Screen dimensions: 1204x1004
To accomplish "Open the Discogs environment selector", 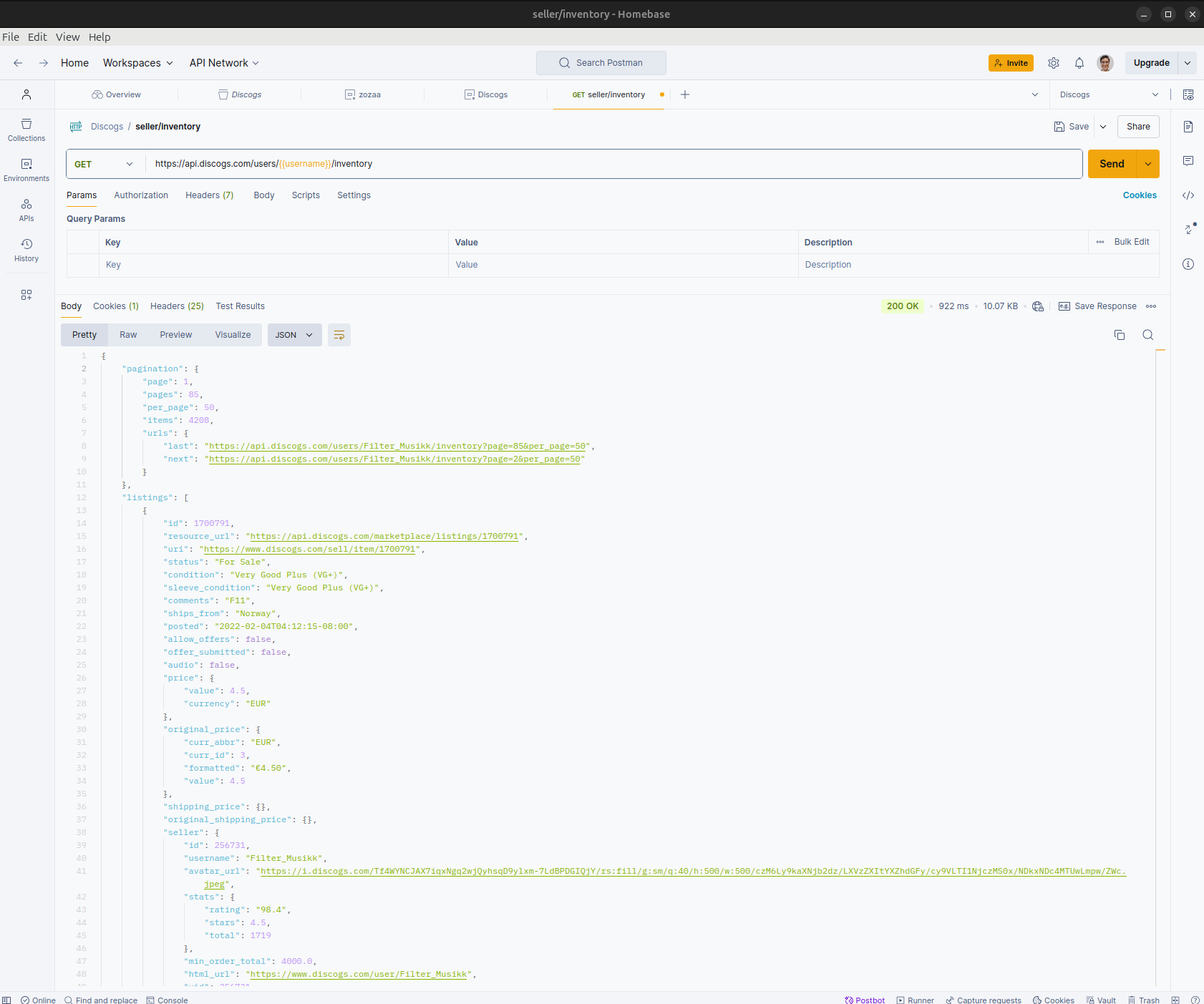I will pyautogui.click(x=1109, y=94).
